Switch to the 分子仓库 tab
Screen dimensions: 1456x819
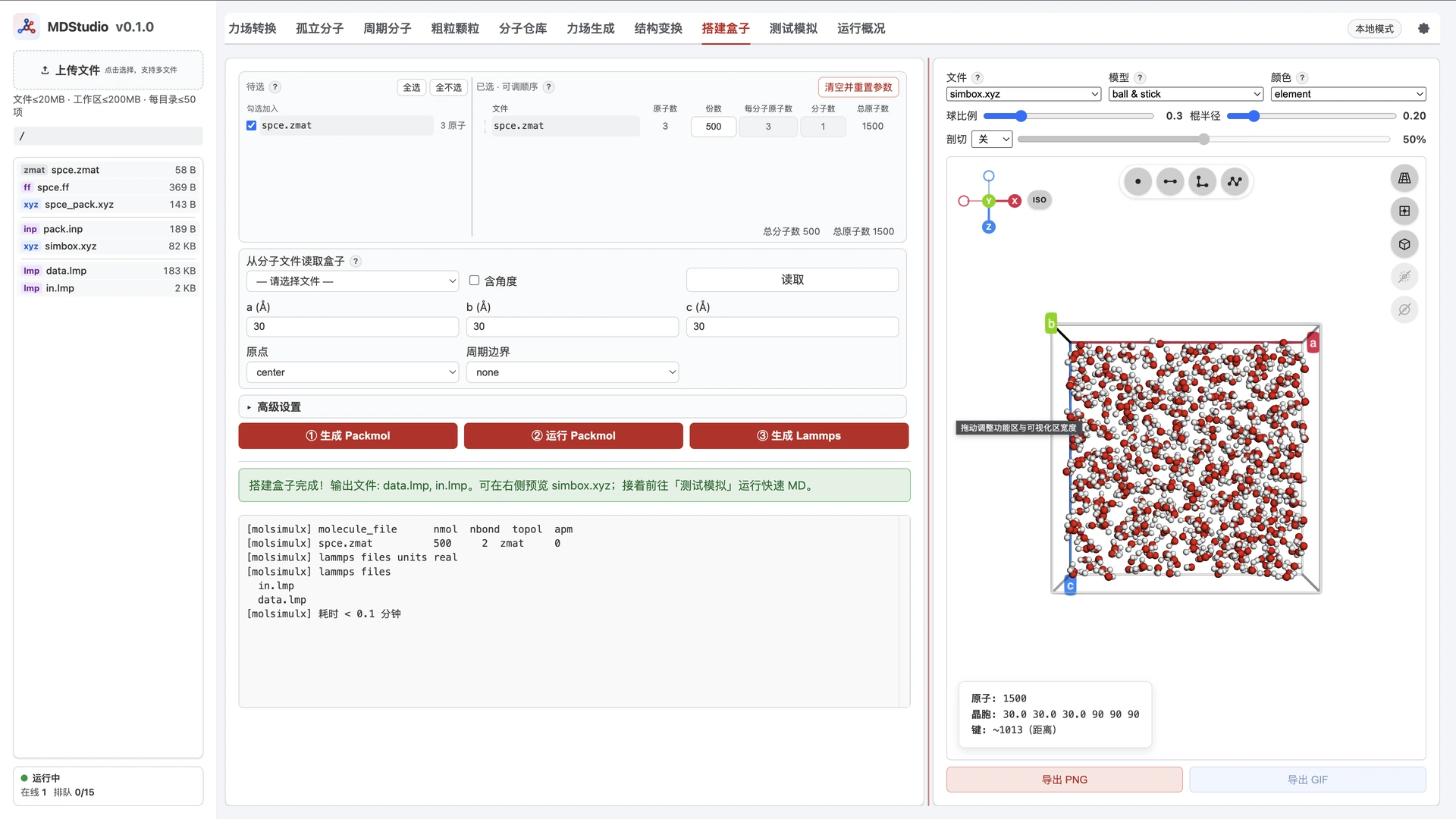click(x=523, y=29)
